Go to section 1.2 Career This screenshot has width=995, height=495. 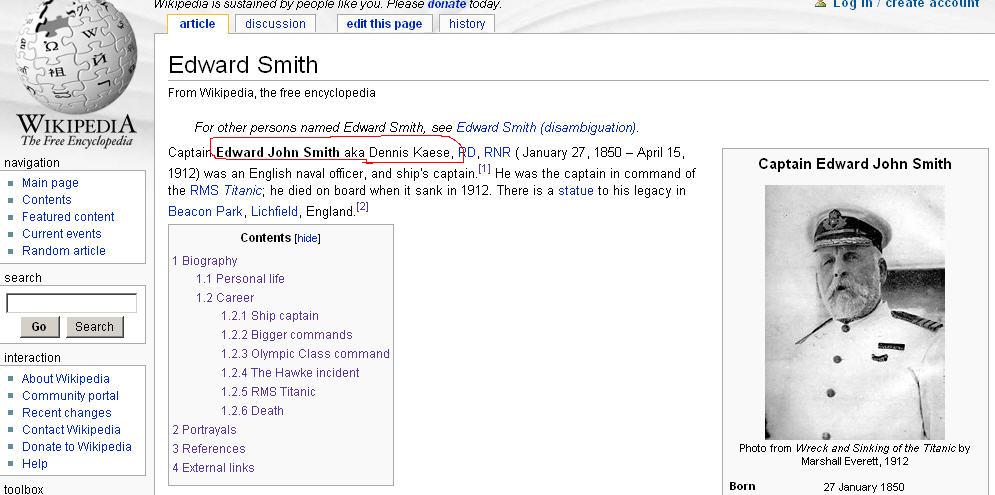[225, 298]
